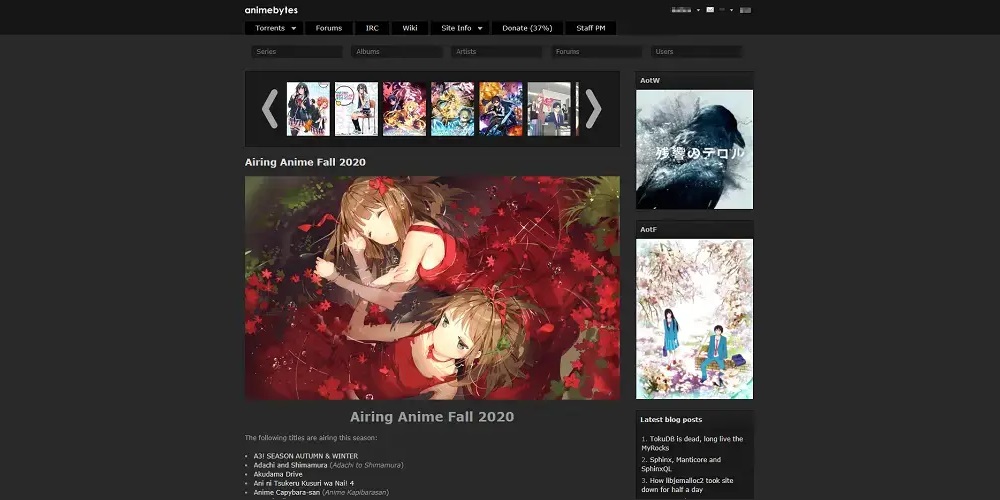Advance carousel with the right chevron arrow

[593, 108]
